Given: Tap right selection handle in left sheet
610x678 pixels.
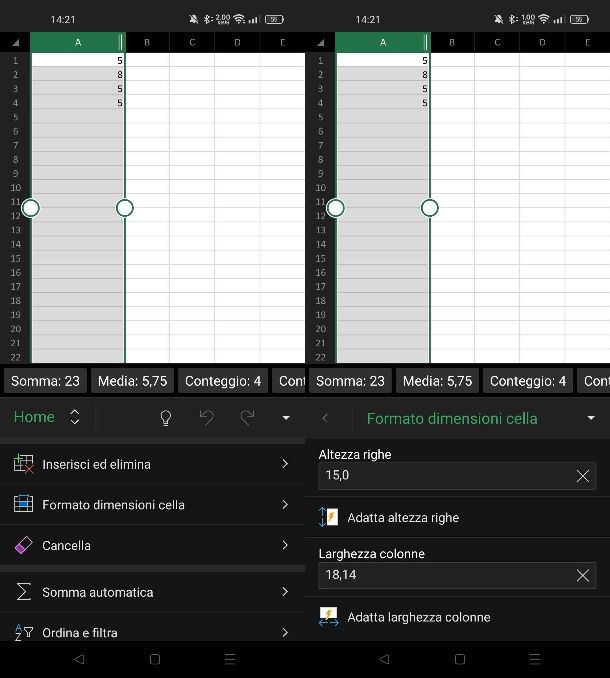Looking at the screenshot, I should (125, 208).
